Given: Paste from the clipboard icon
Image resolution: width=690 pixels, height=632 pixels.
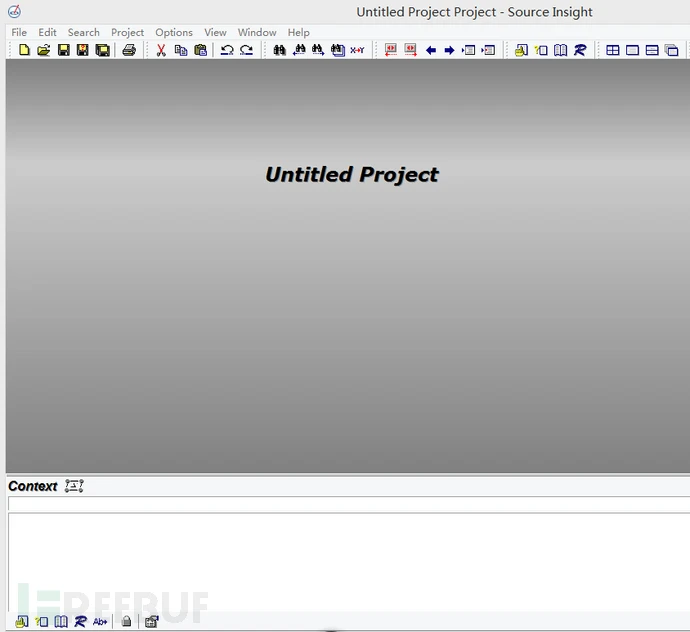Looking at the screenshot, I should pos(201,50).
